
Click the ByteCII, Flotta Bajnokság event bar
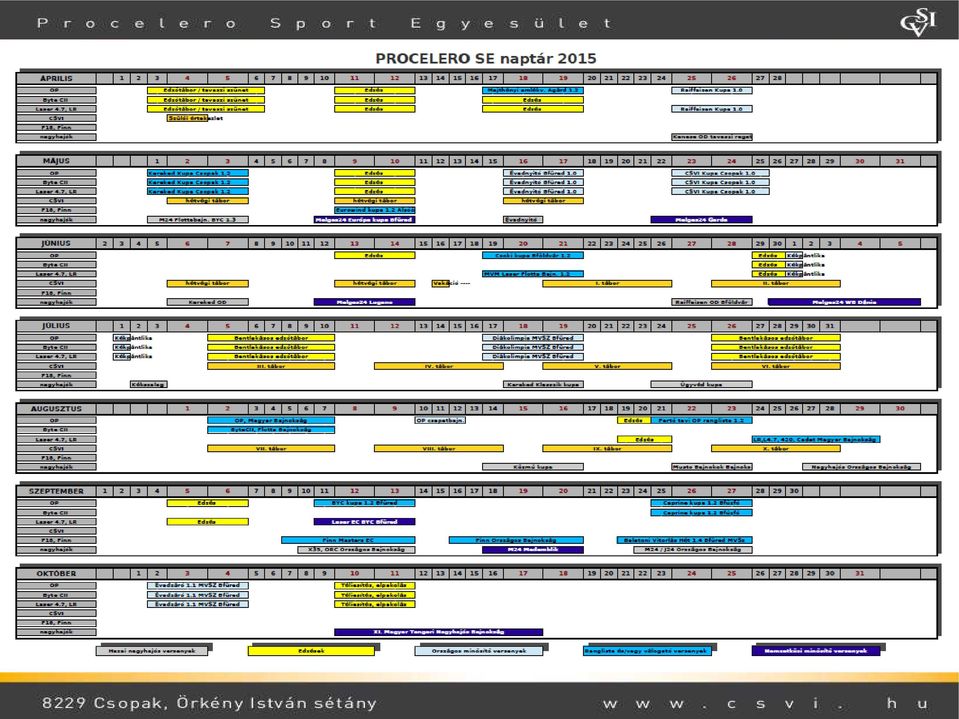coord(271,430)
